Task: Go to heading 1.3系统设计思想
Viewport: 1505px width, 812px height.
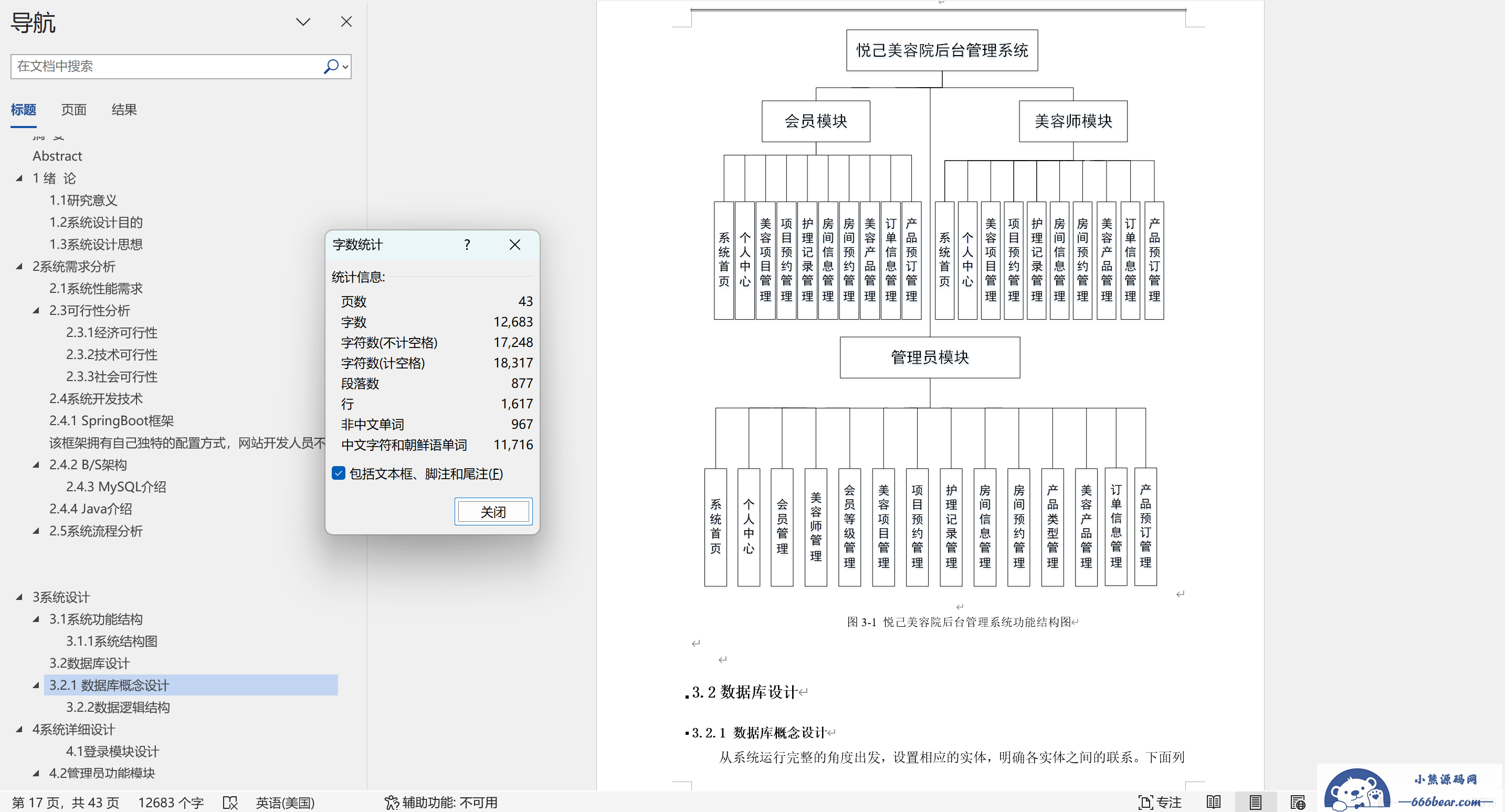Action: pos(96,244)
